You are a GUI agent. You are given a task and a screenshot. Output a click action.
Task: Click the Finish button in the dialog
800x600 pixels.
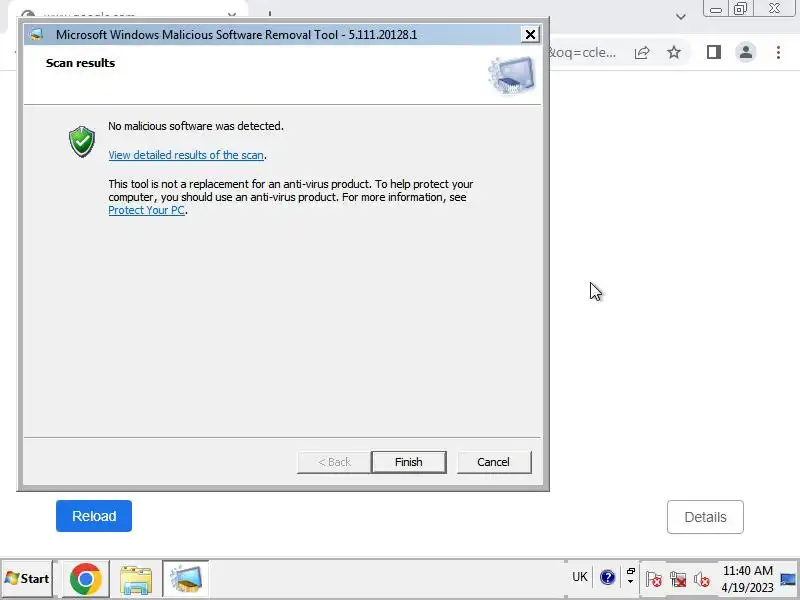tap(409, 462)
